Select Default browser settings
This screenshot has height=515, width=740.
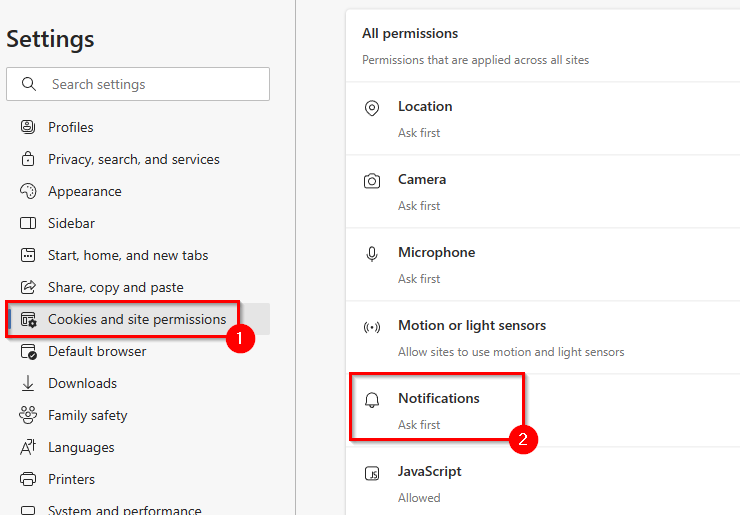[97, 351]
